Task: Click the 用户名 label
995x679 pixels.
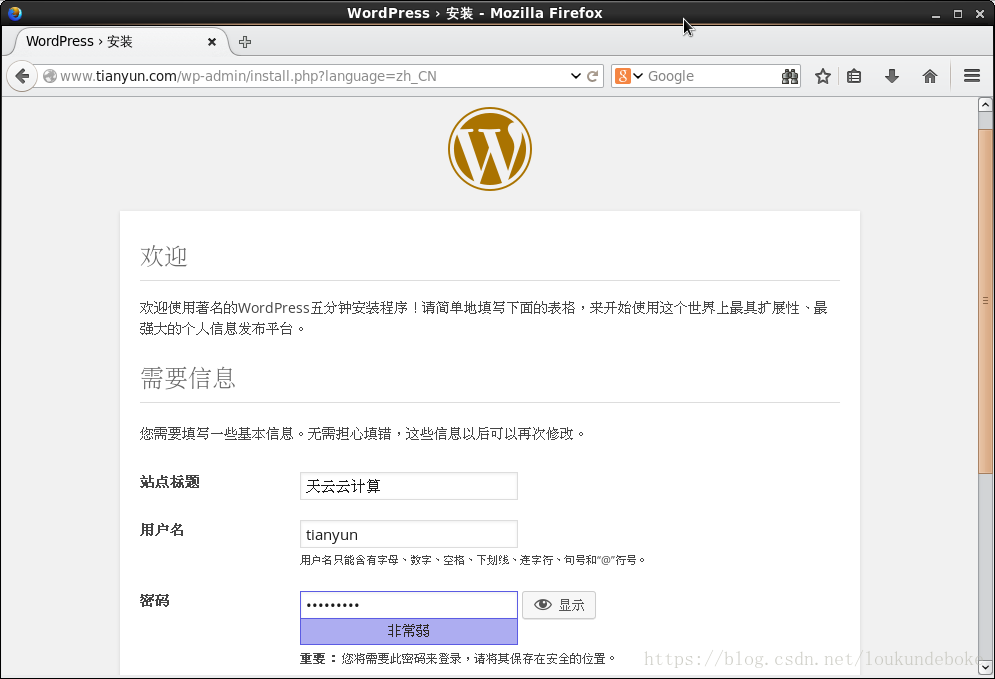Action: [162, 530]
